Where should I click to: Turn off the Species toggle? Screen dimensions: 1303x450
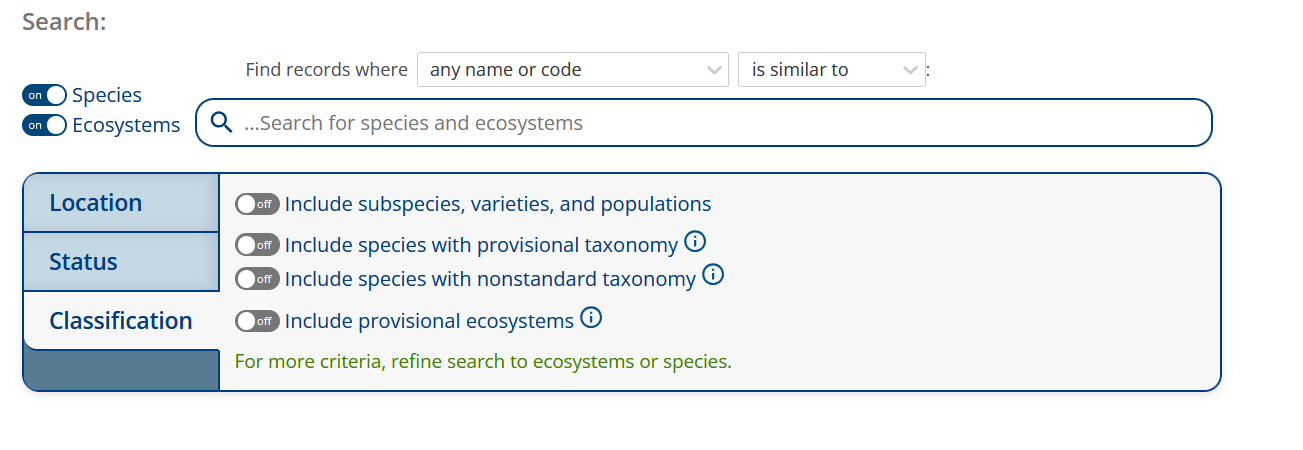[44, 95]
